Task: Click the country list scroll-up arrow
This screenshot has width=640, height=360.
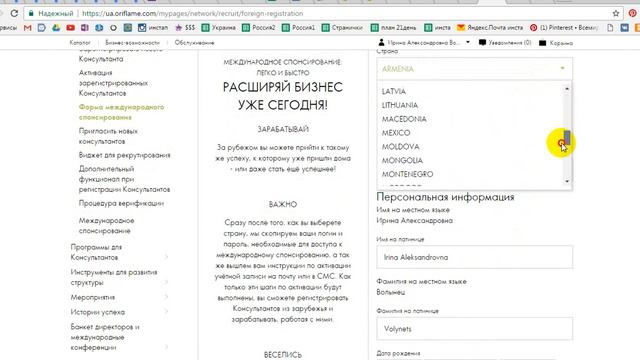Action: [567, 89]
